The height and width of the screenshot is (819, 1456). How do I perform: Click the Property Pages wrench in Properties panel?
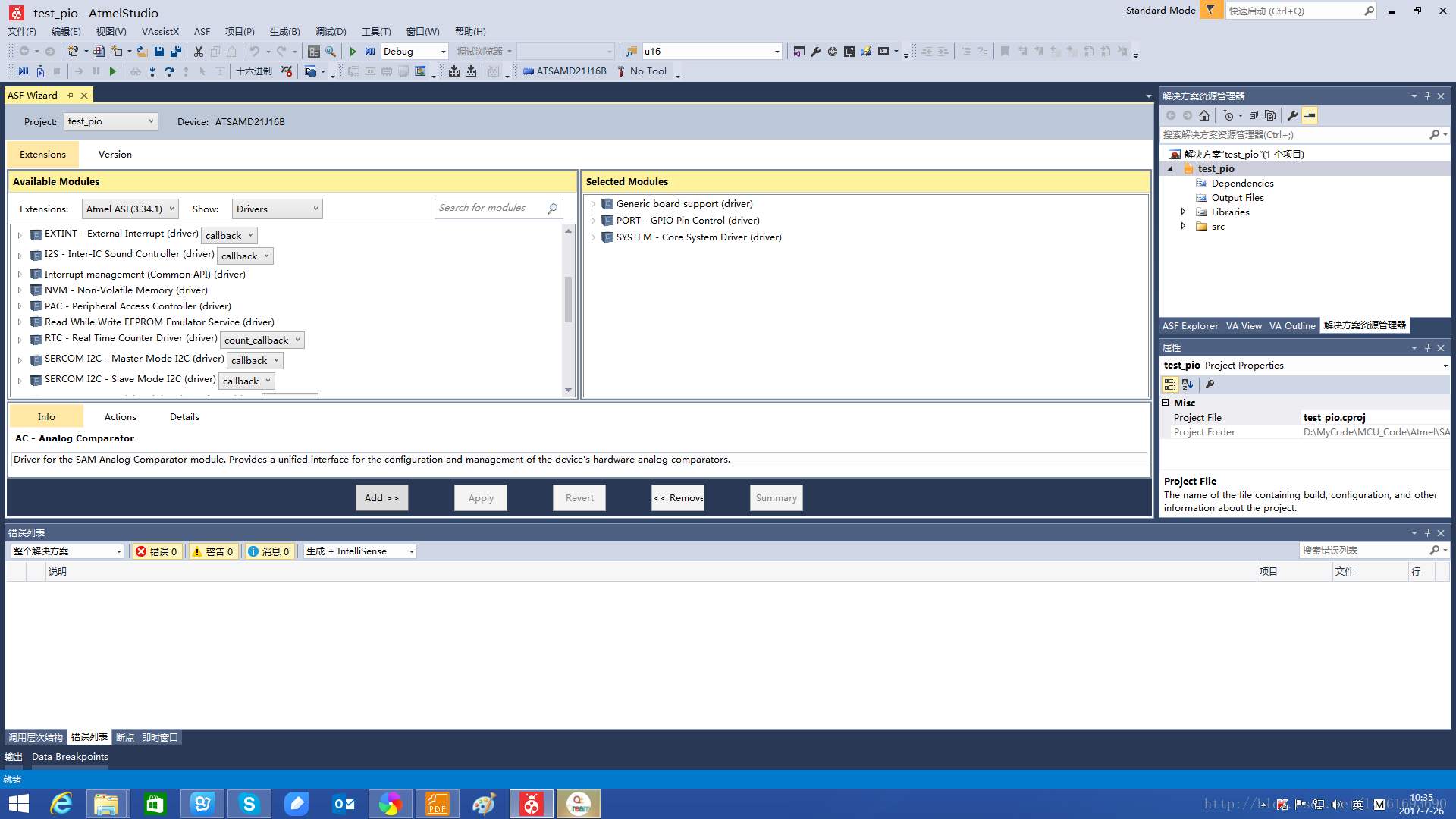1210,384
